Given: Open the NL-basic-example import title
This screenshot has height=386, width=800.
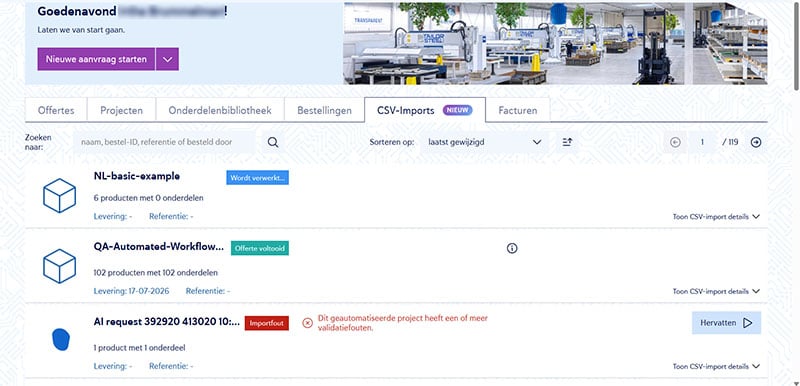Looking at the screenshot, I should pos(137,176).
